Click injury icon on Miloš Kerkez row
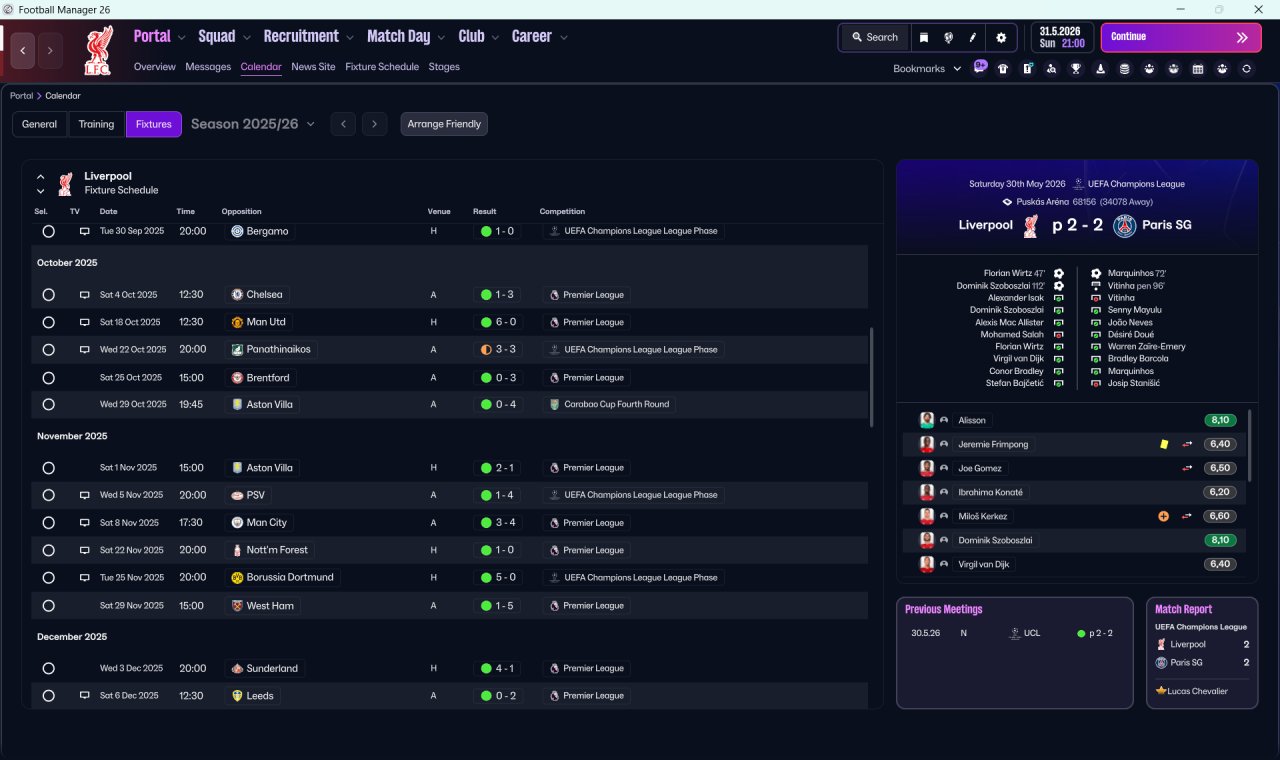This screenshot has width=1280, height=760. click(x=1163, y=516)
